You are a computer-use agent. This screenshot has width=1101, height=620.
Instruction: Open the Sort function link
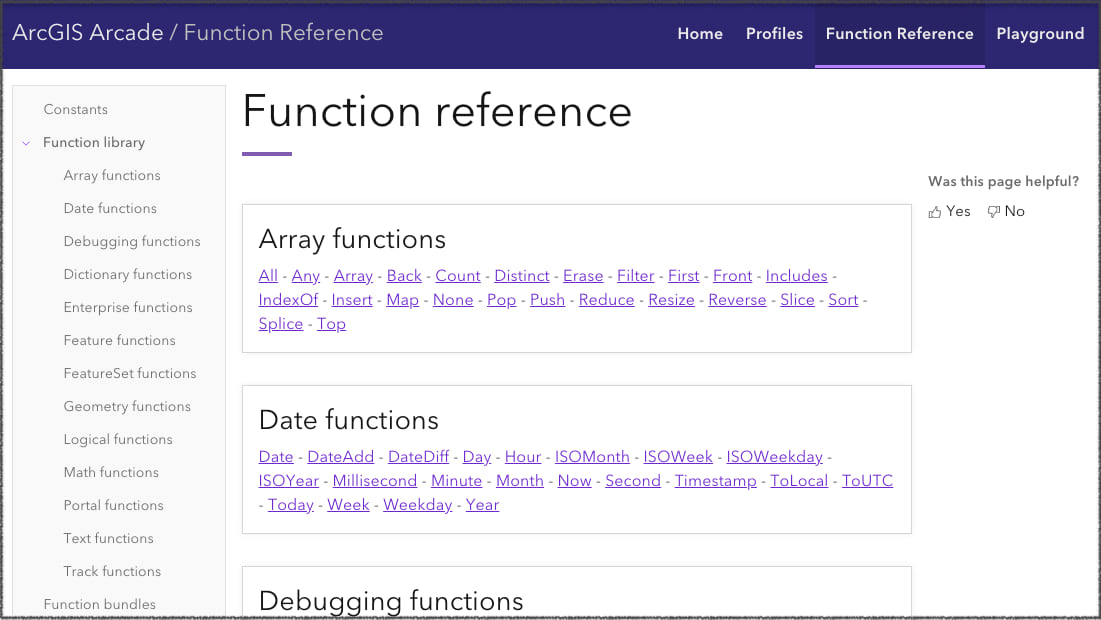point(843,300)
